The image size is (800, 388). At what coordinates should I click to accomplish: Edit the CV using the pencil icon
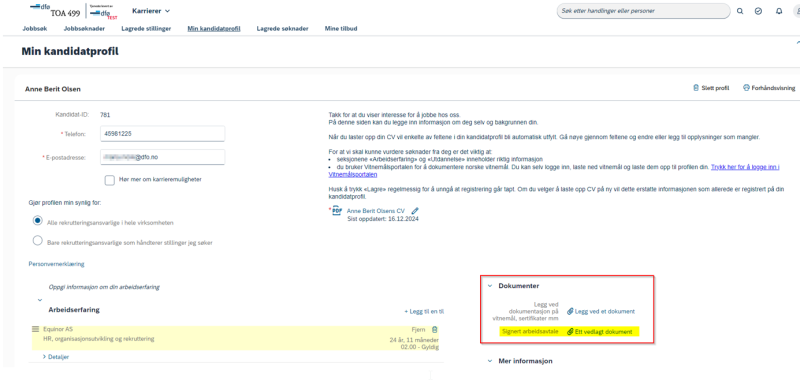click(x=415, y=210)
